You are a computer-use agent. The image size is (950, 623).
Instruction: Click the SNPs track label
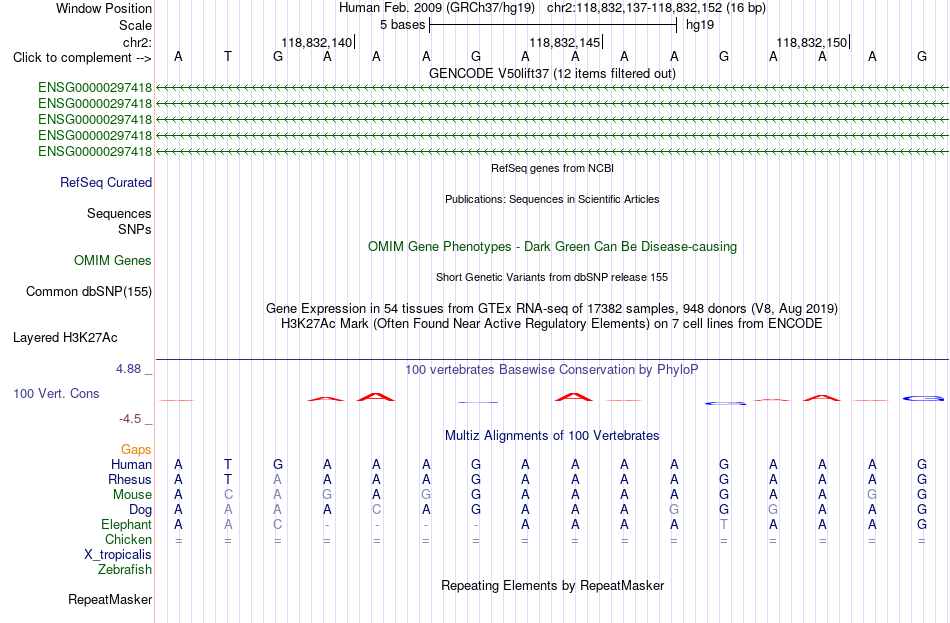(x=135, y=229)
